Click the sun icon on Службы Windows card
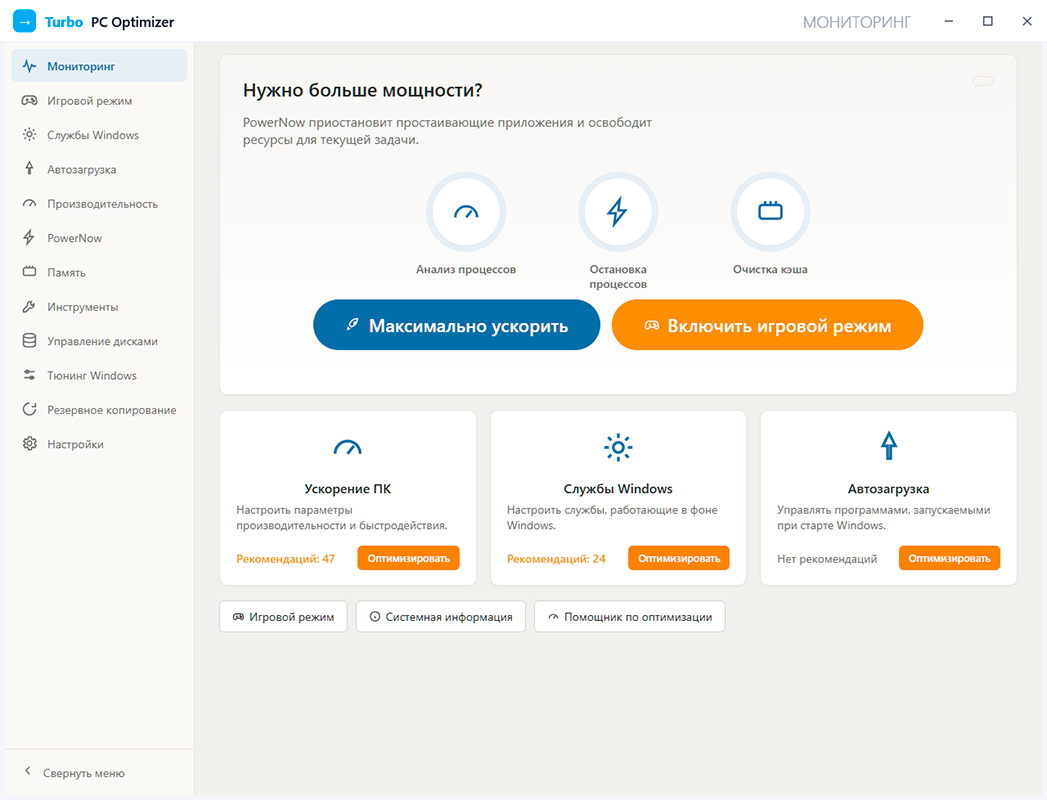The image size is (1047, 800). (x=618, y=447)
